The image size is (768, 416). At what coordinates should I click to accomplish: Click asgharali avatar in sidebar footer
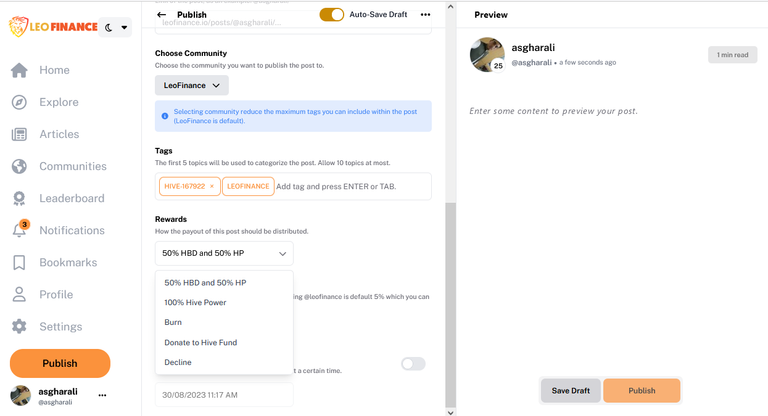pyautogui.click(x=21, y=395)
